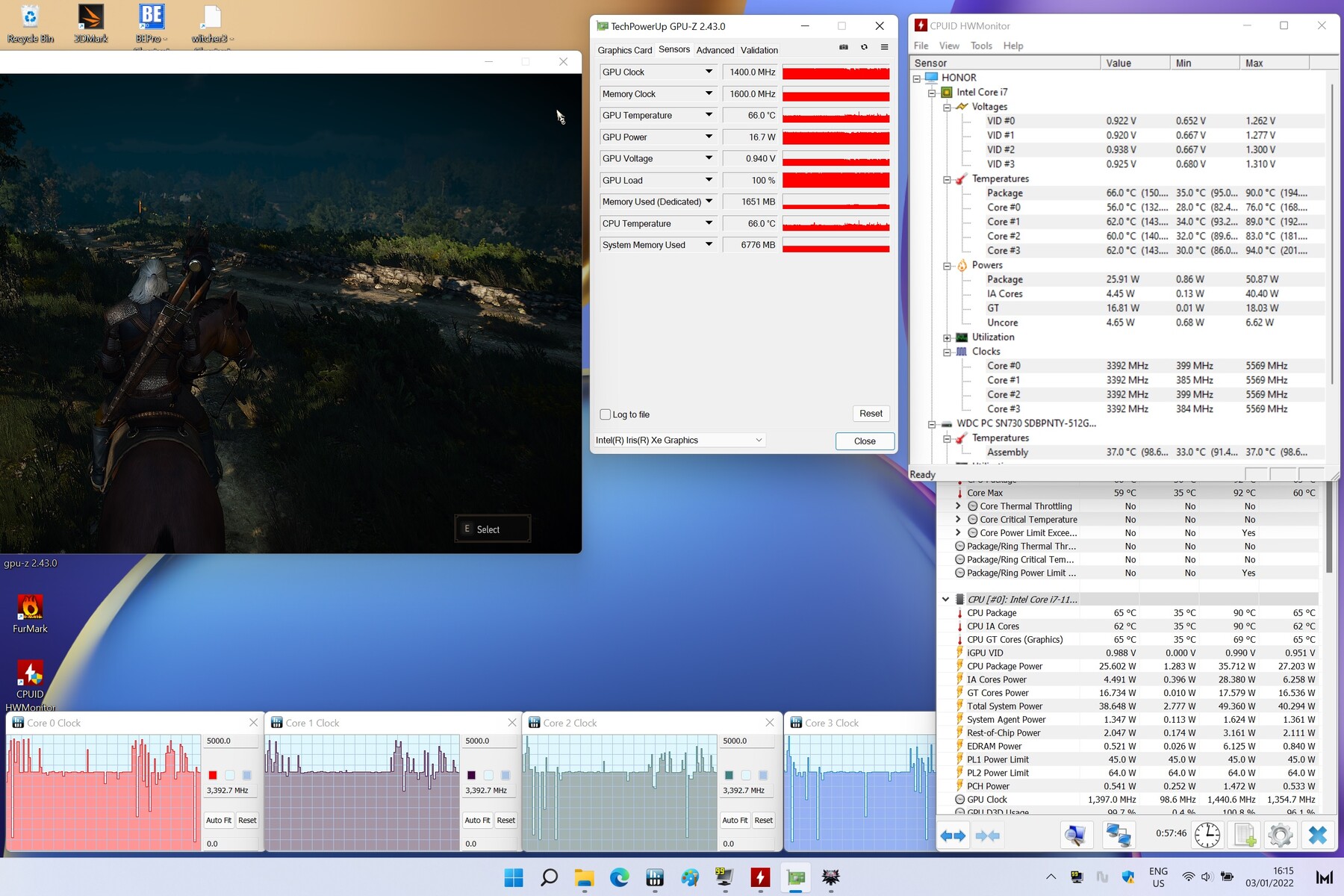Enable the Log to file checkbox
This screenshot has width=1344, height=896.
pyautogui.click(x=606, y=414)
